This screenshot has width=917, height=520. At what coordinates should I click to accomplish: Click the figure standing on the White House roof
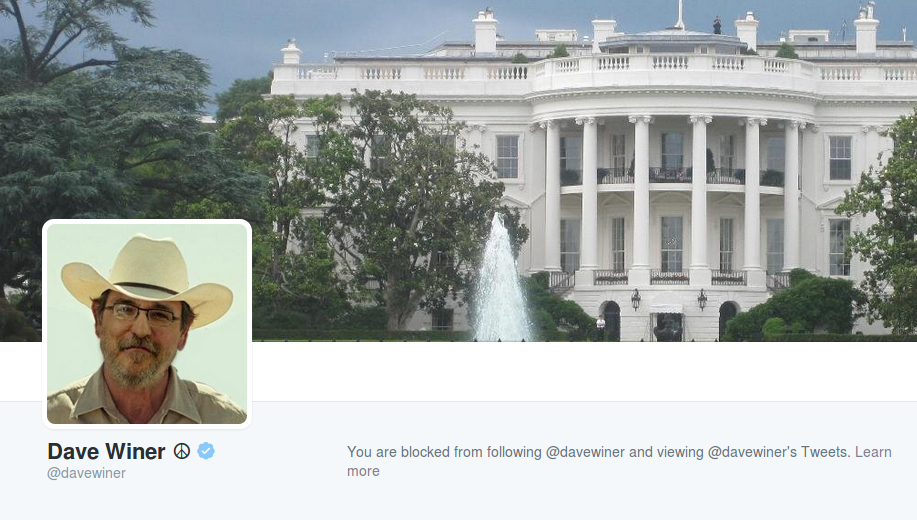tap(716, 26)
